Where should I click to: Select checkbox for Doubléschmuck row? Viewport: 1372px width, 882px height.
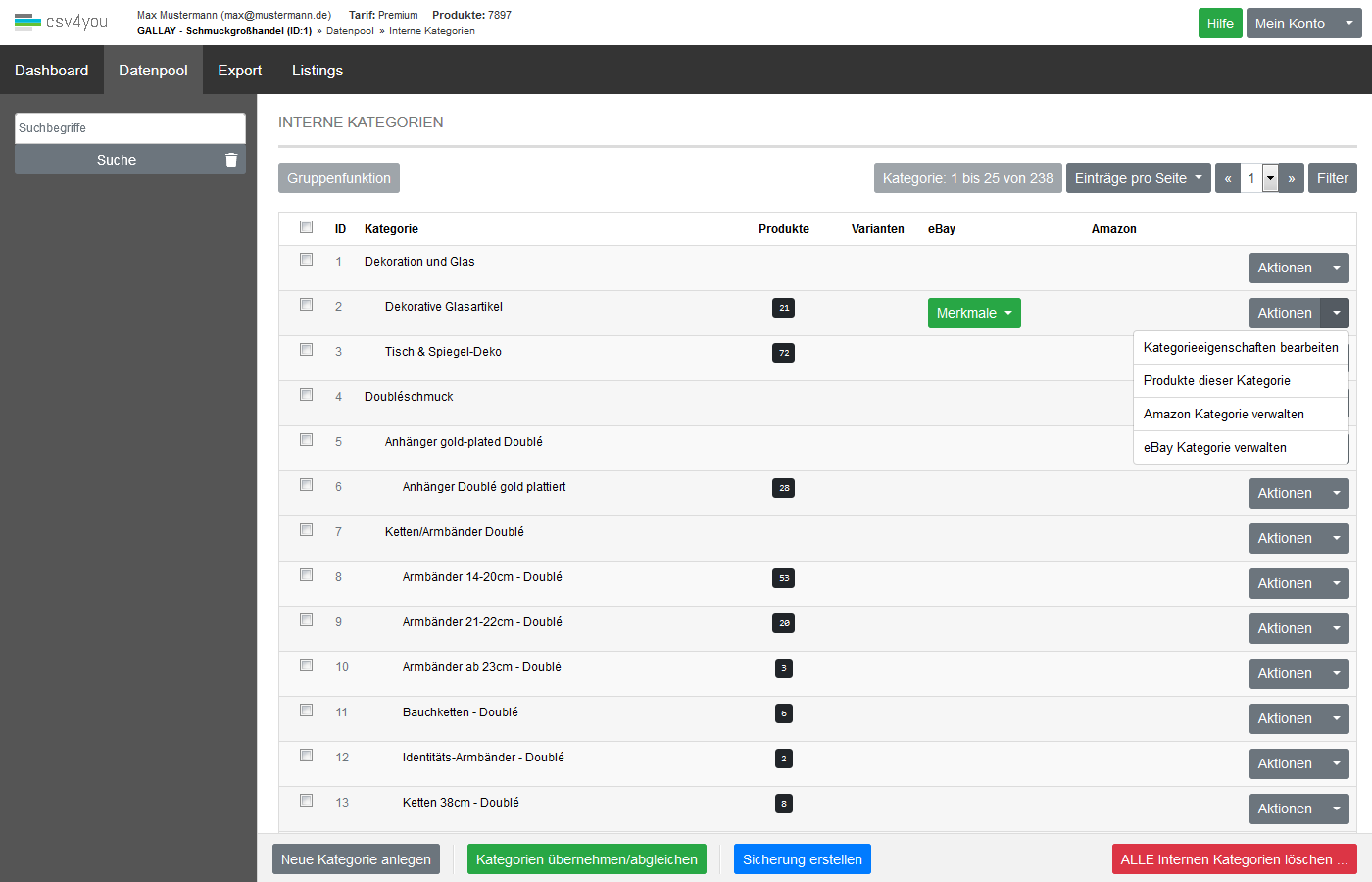[307, 395]
